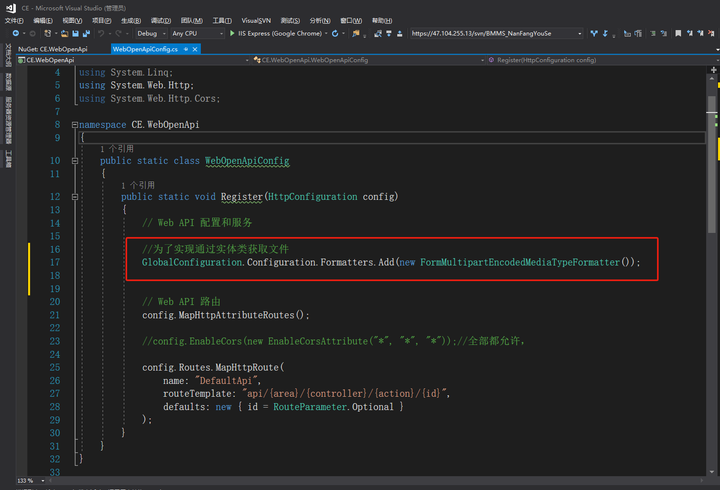
Task: Click the refresh browser icon in toolbar
Action: click(x=335, y=33)
